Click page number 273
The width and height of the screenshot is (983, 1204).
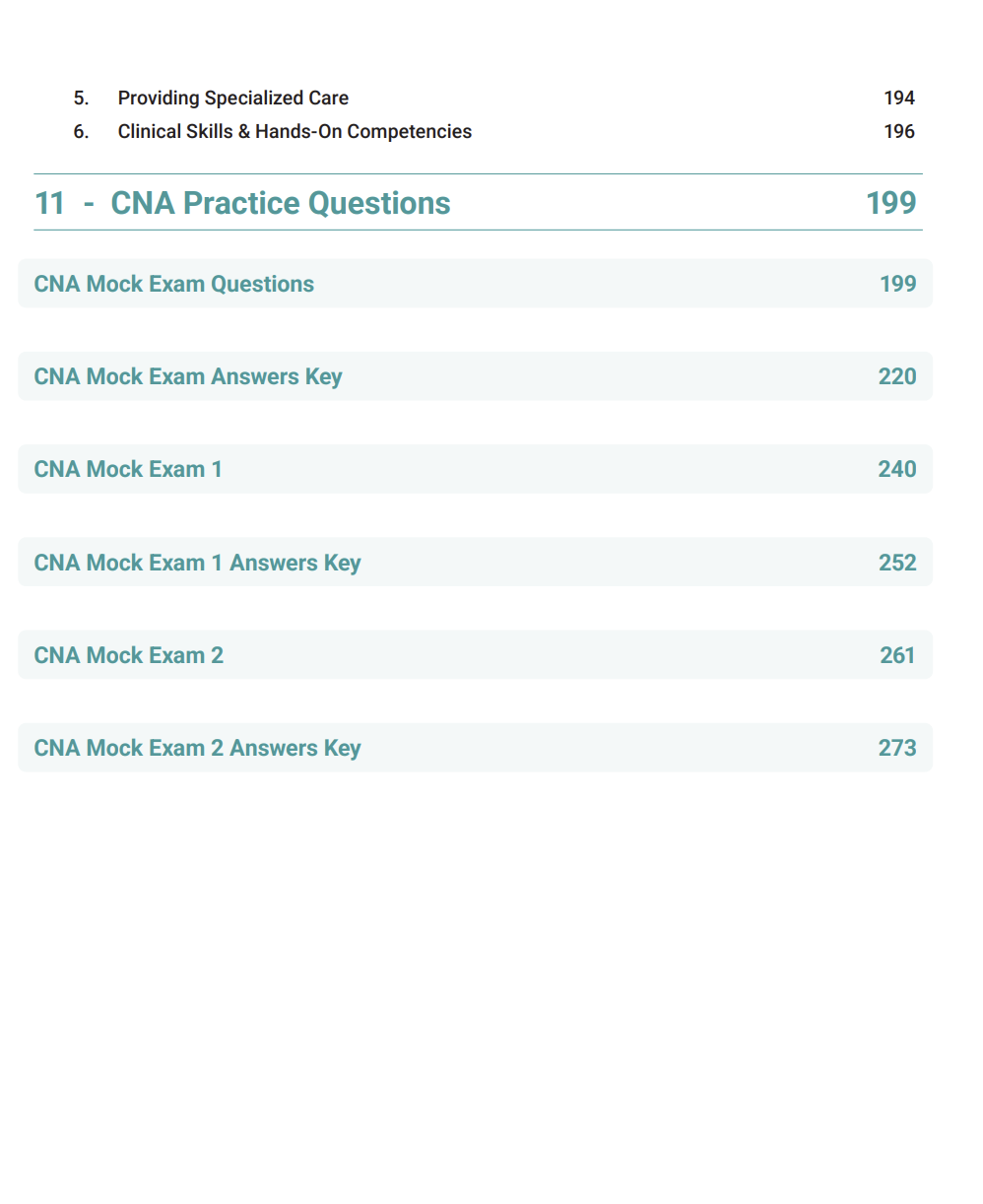[x=896, y=748]
